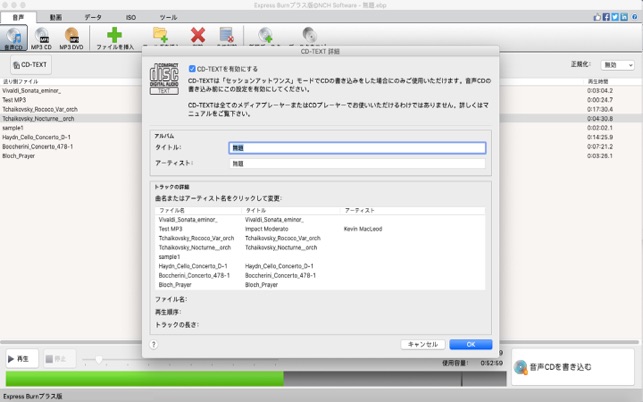This screenshot has height=402, width=643.
Task: Select Boccherini_Concerto_478-1 in the dialog ファイル名 column
Action: [x=194, y=276]
